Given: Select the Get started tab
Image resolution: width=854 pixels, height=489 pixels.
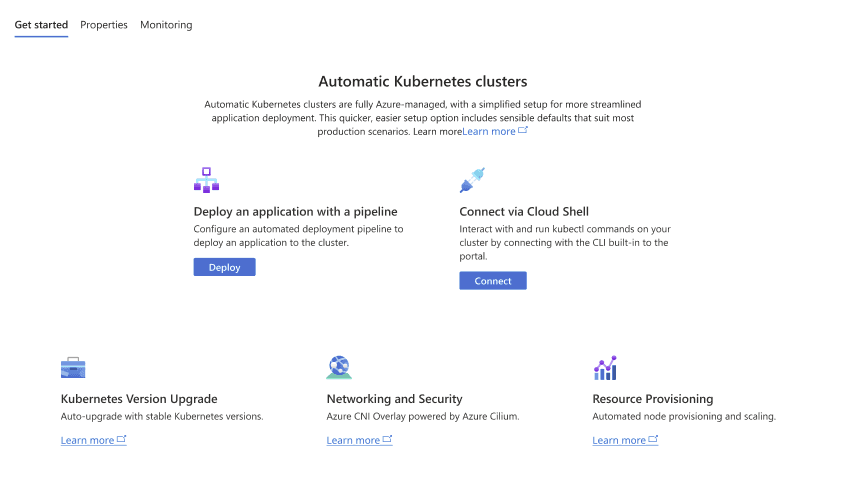Looking at the screenshot, I should [41, 25].
